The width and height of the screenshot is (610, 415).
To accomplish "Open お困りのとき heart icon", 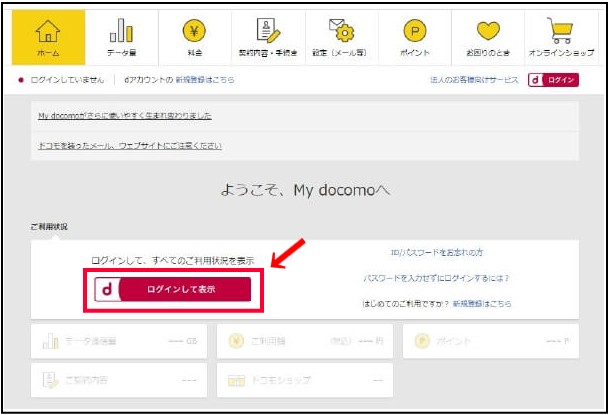I will pyautogui.click(x=488, y=31).
